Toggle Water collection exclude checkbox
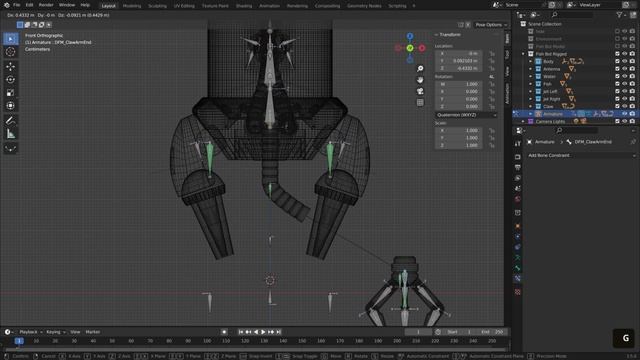 click(x=617, y=76)
